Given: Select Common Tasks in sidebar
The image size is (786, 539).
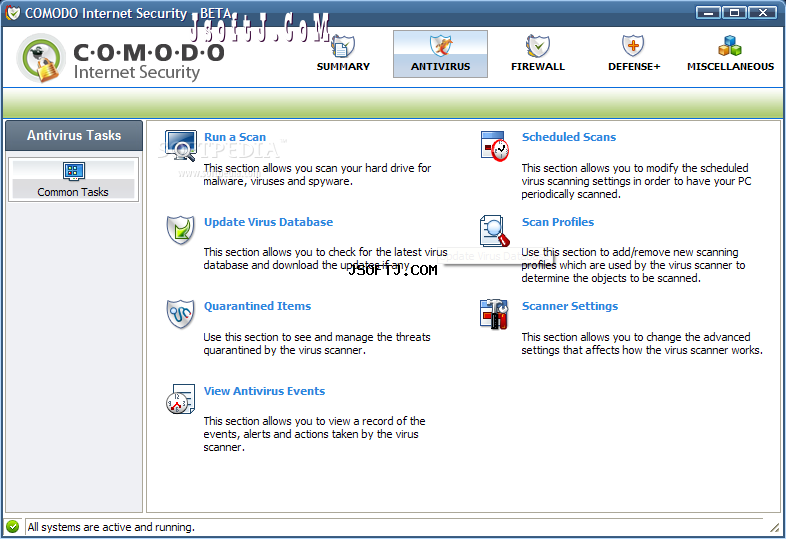Looking at the screenshot, I should 73,179.
